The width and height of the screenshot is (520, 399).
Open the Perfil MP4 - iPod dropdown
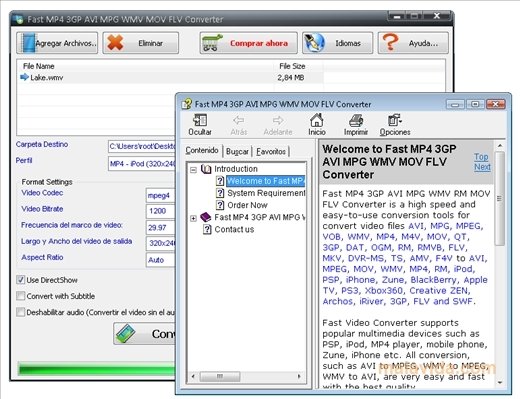coord(142,164)
